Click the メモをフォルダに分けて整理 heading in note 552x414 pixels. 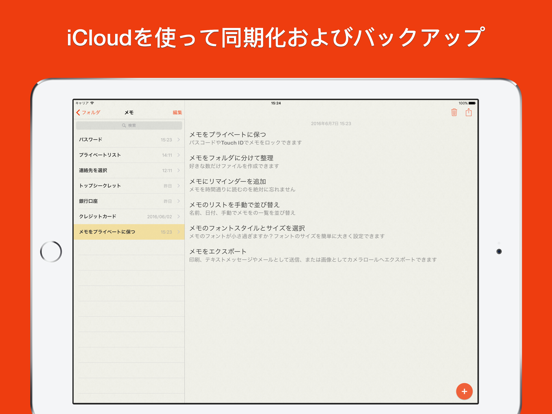(x=231, y=158)
